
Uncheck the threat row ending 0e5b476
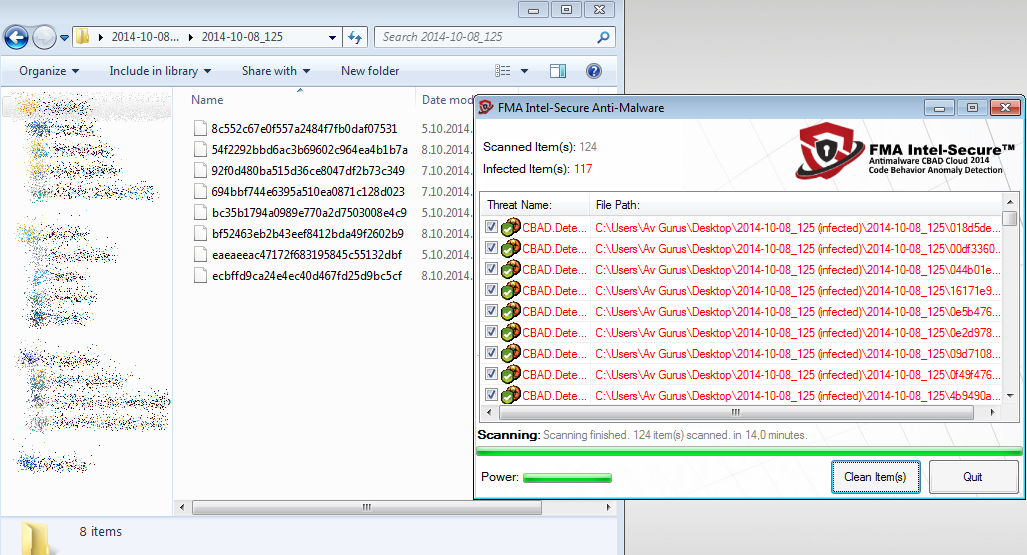pos(491,311)
